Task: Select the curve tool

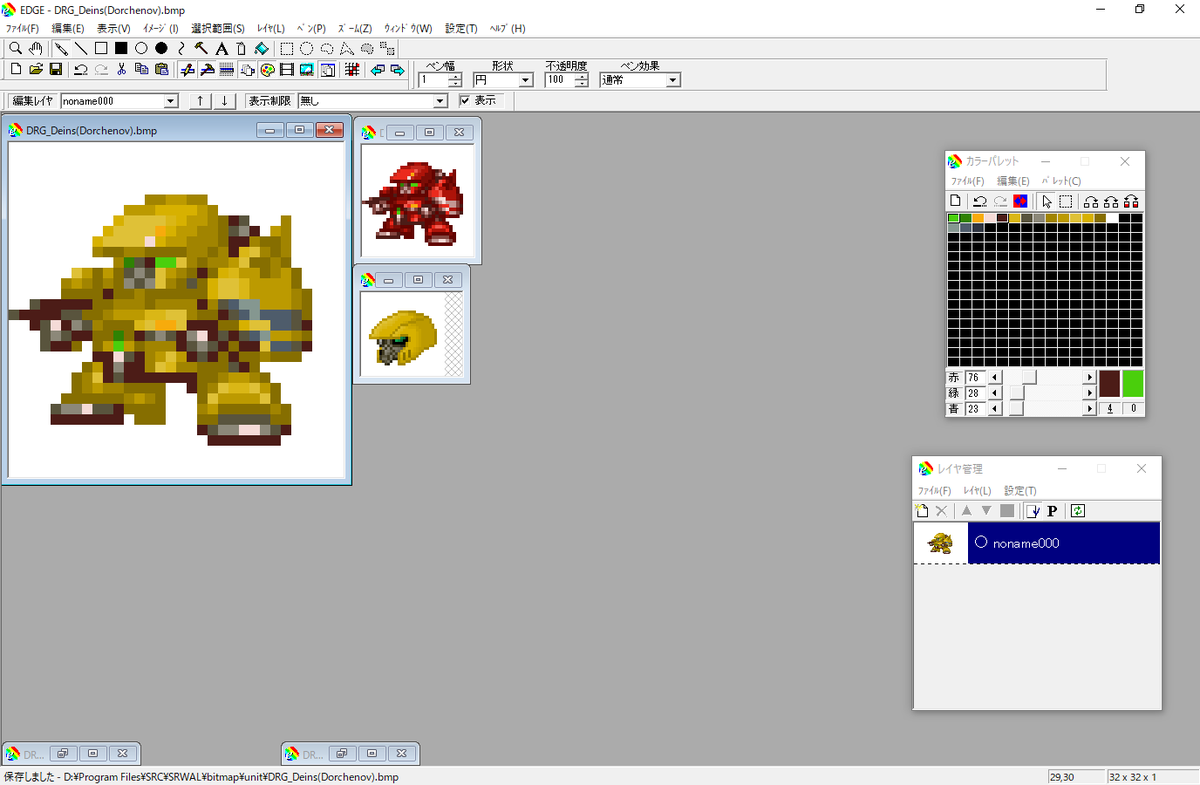Action: coord(181,48)
